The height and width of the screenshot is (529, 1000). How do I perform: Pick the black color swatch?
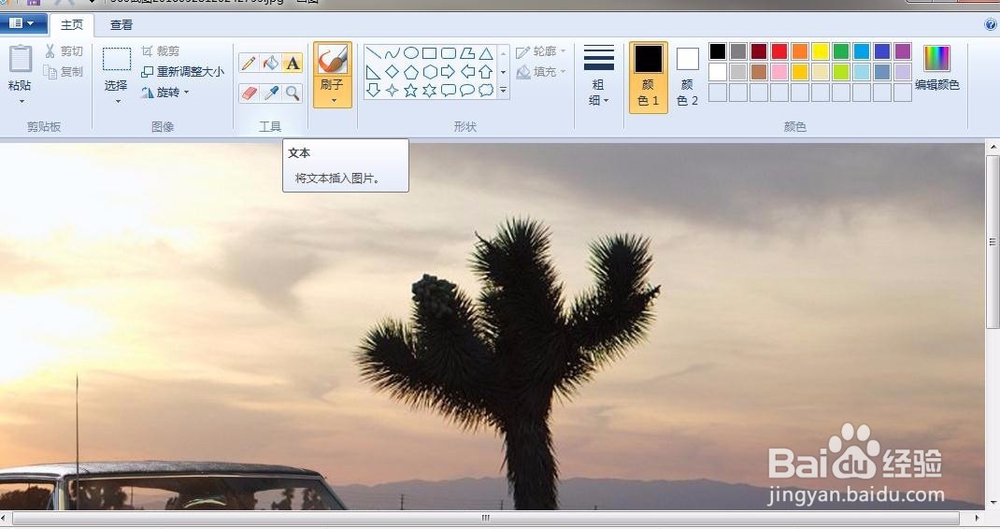tap(717, 52)
